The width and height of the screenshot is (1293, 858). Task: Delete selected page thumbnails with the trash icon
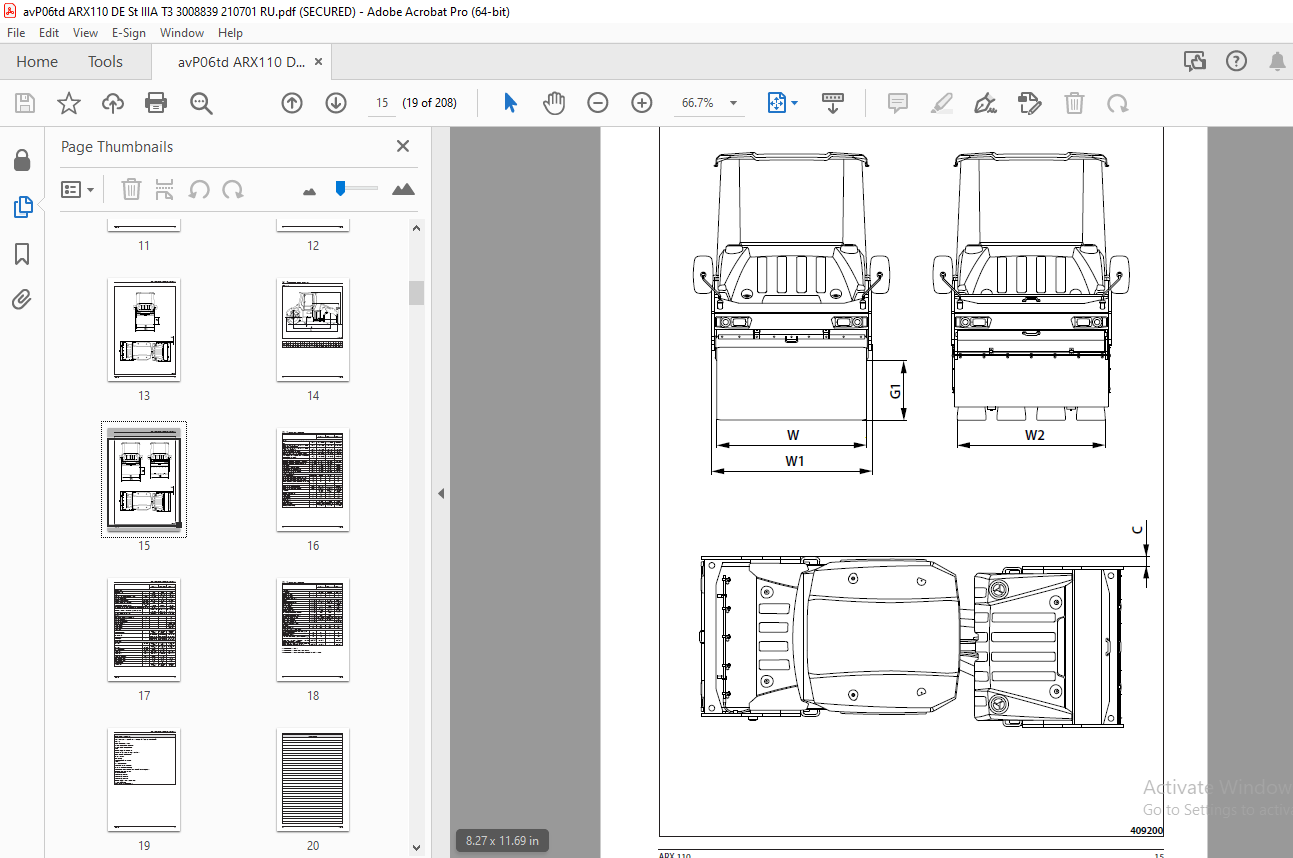pos(131,189)
